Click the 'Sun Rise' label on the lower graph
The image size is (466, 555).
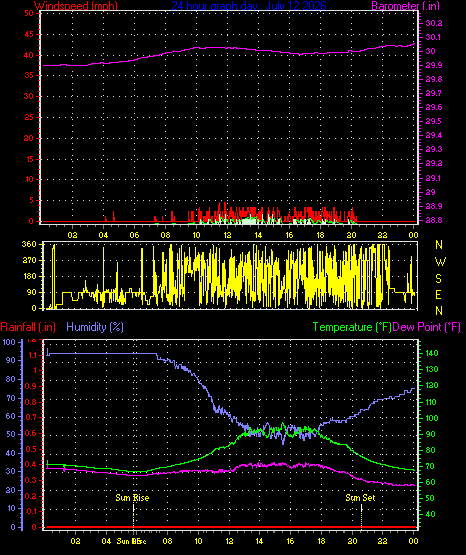(132, 498)
